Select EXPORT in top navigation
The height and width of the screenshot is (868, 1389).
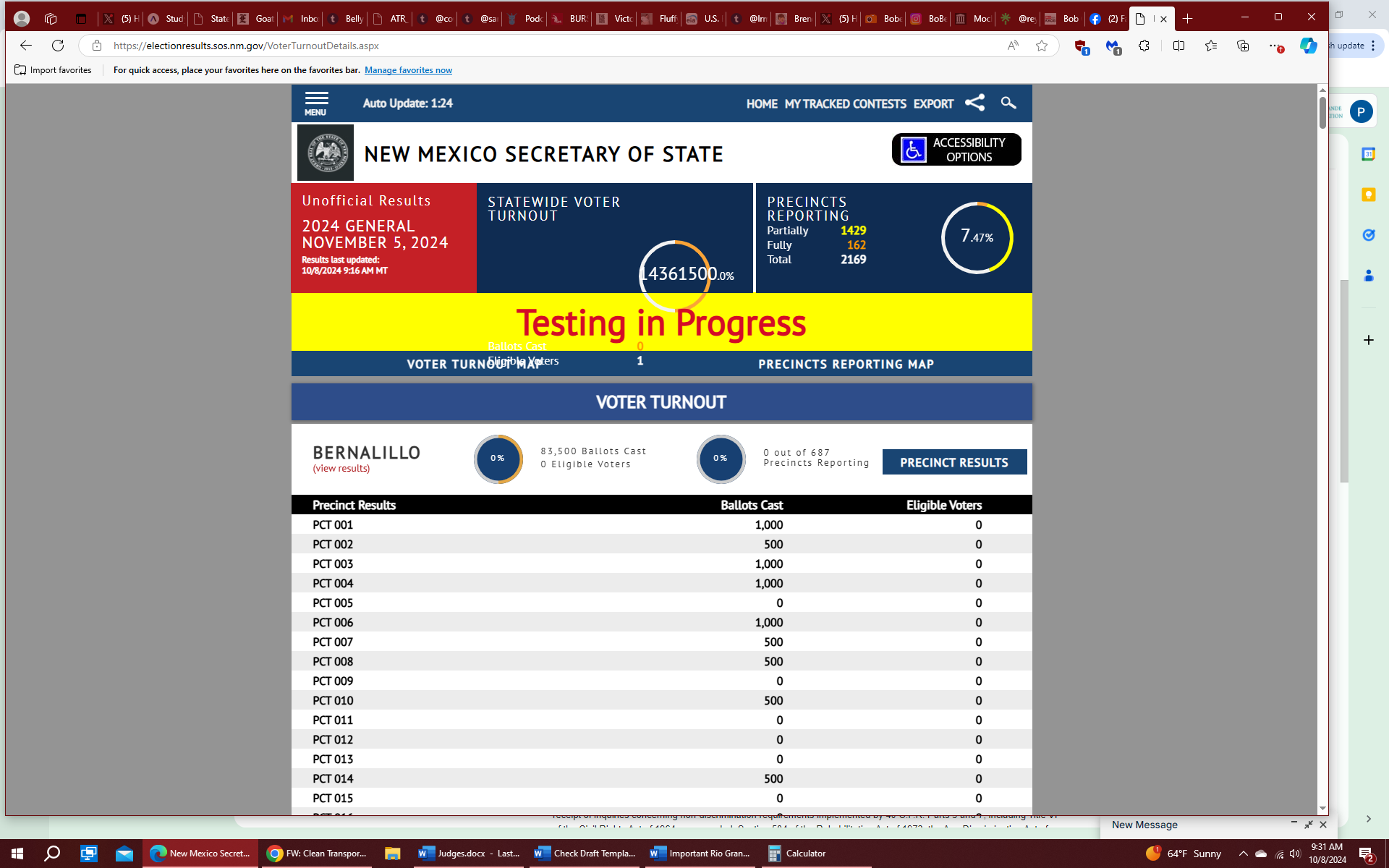pos(933,104)
